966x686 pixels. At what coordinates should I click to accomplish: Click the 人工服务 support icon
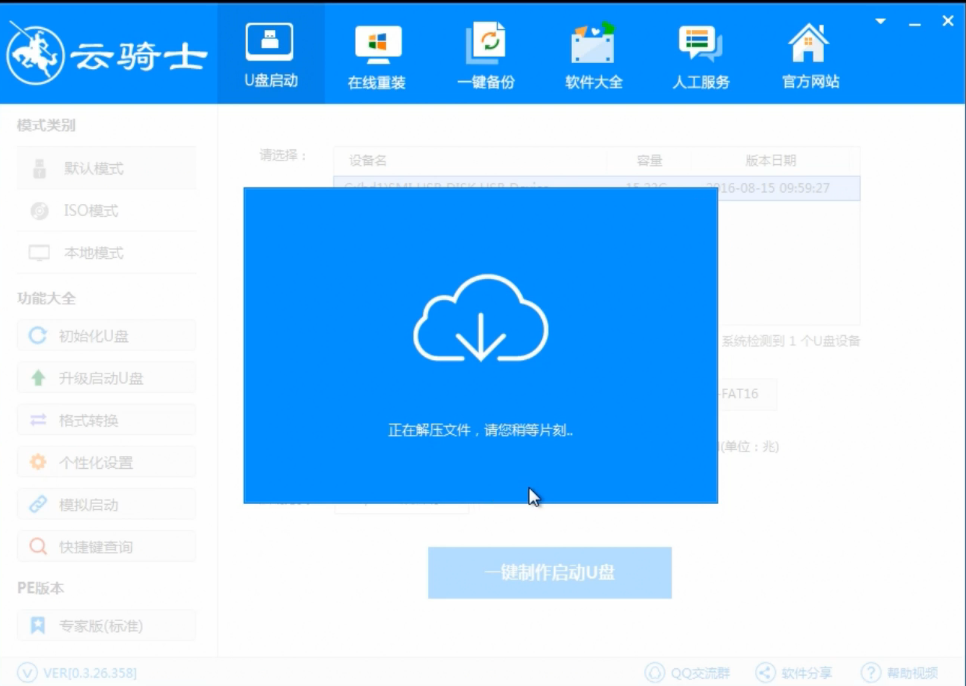point(700,57)
